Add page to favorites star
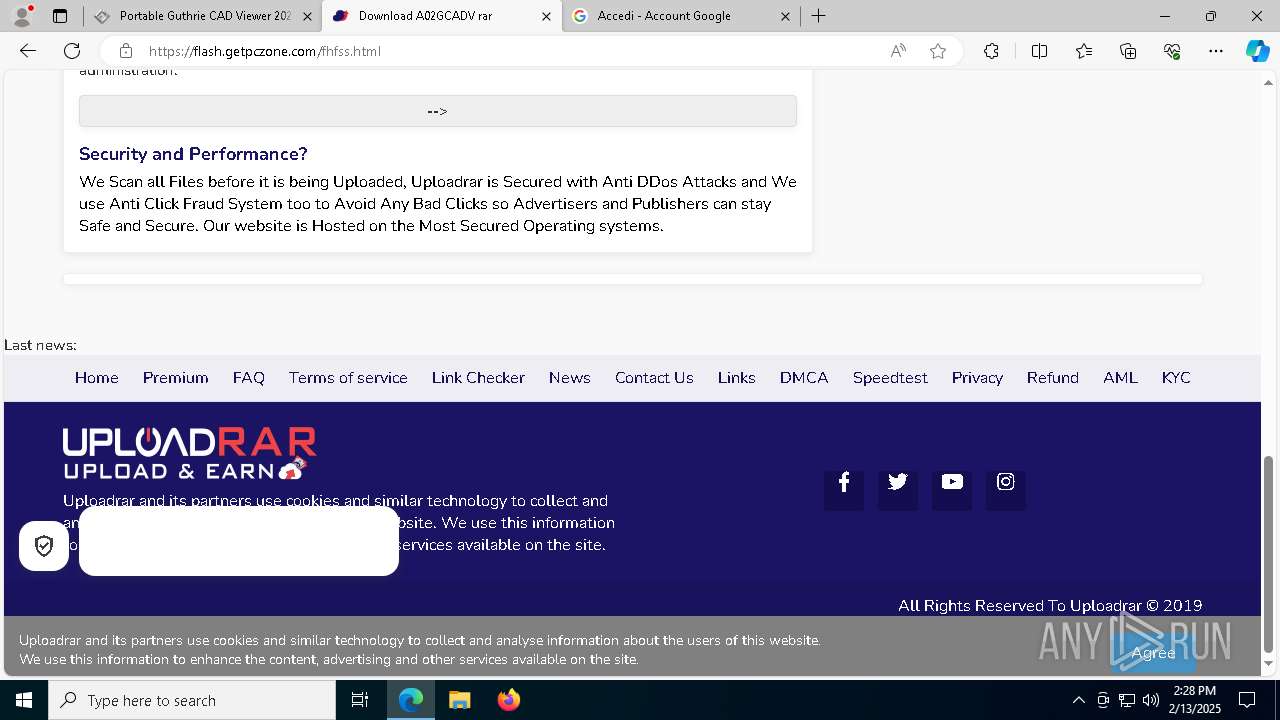The height and width of the screenshot is (720, 1280). (938, 51)
